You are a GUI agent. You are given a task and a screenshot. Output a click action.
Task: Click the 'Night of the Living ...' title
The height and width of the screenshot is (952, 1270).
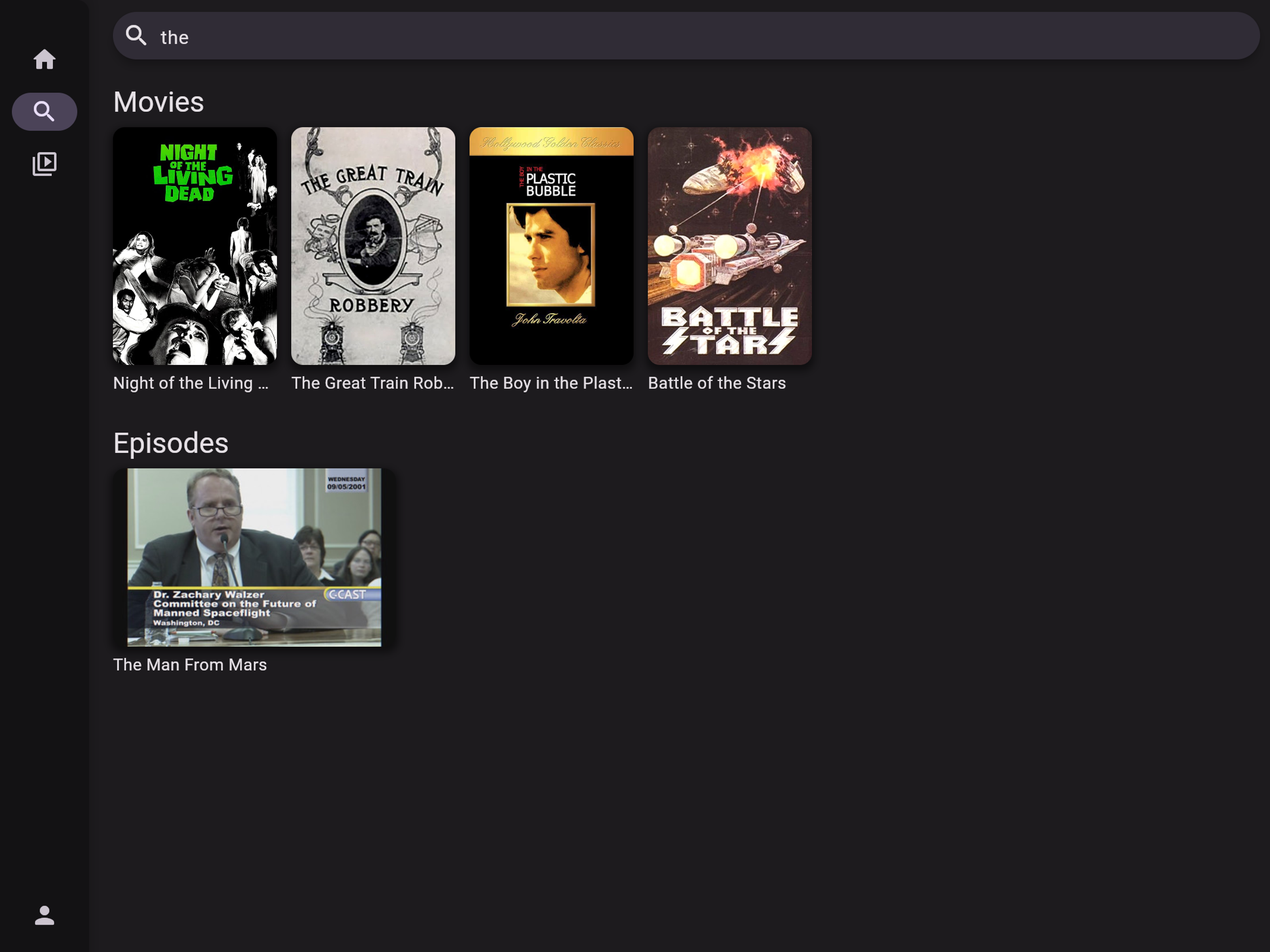[x=191, y=383]
